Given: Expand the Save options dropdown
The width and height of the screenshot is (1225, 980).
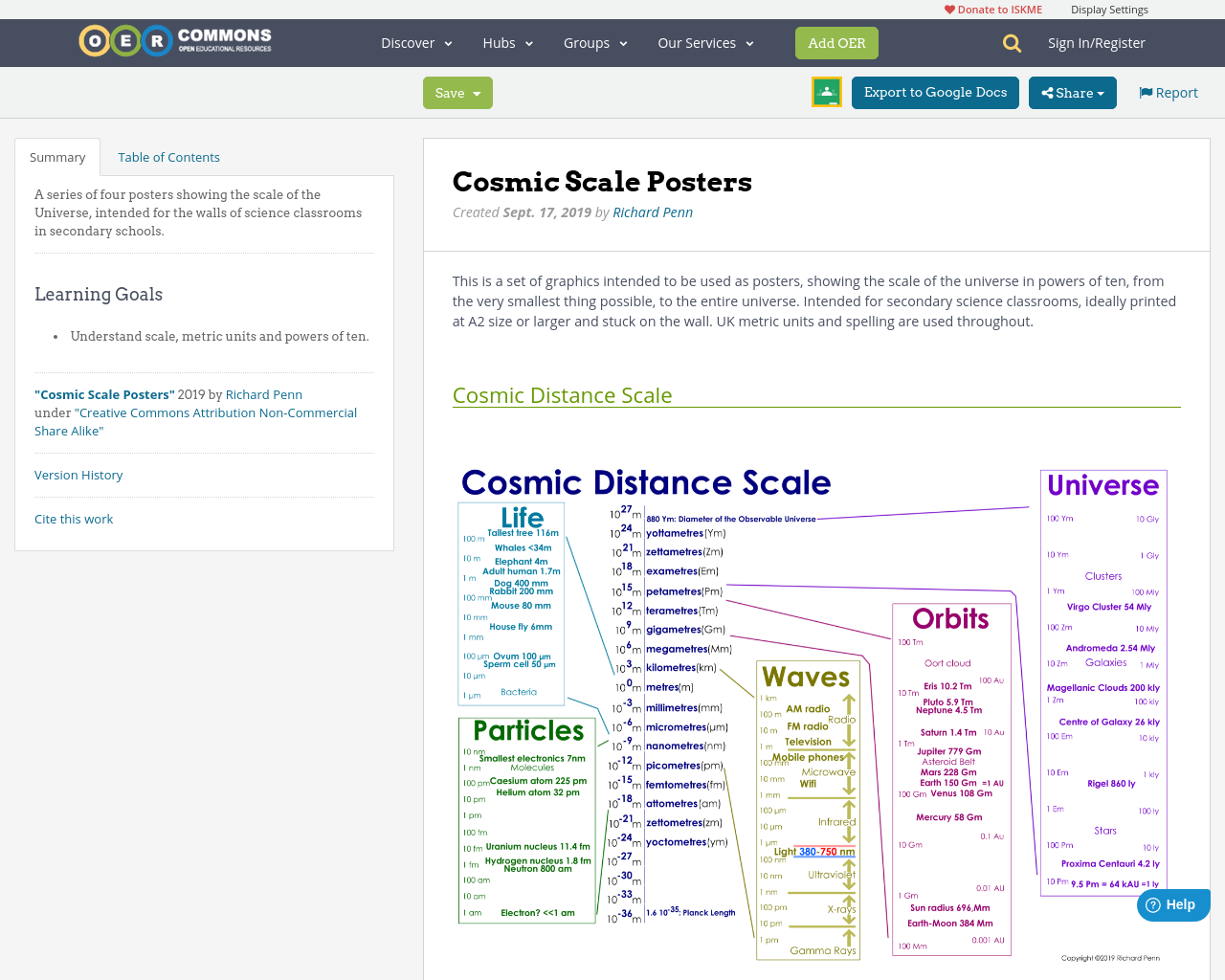Looking at the screenshot, I should pyautogui.click(x=478, y=92).
